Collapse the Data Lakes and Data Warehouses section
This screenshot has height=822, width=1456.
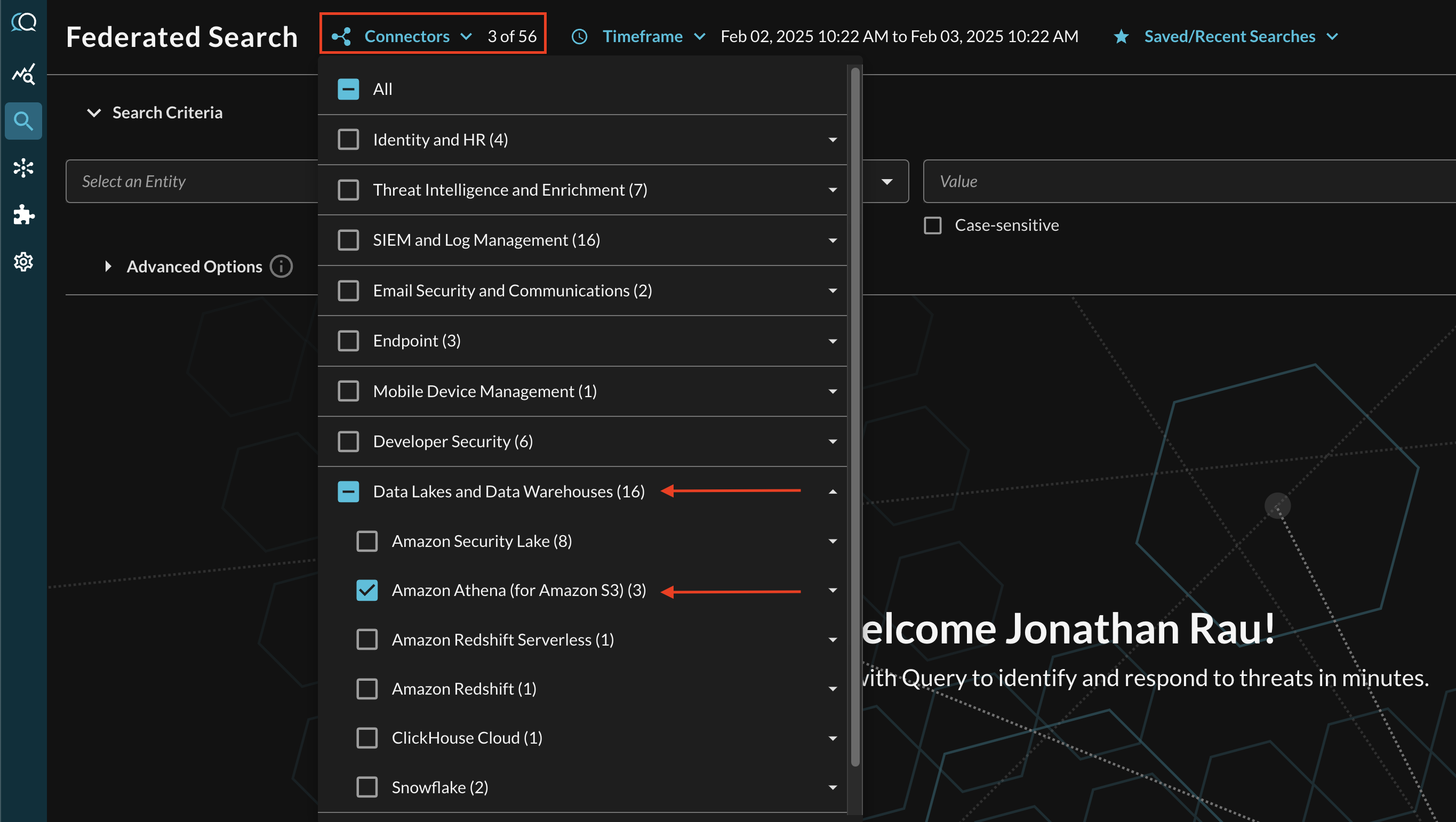click(833, 491)
